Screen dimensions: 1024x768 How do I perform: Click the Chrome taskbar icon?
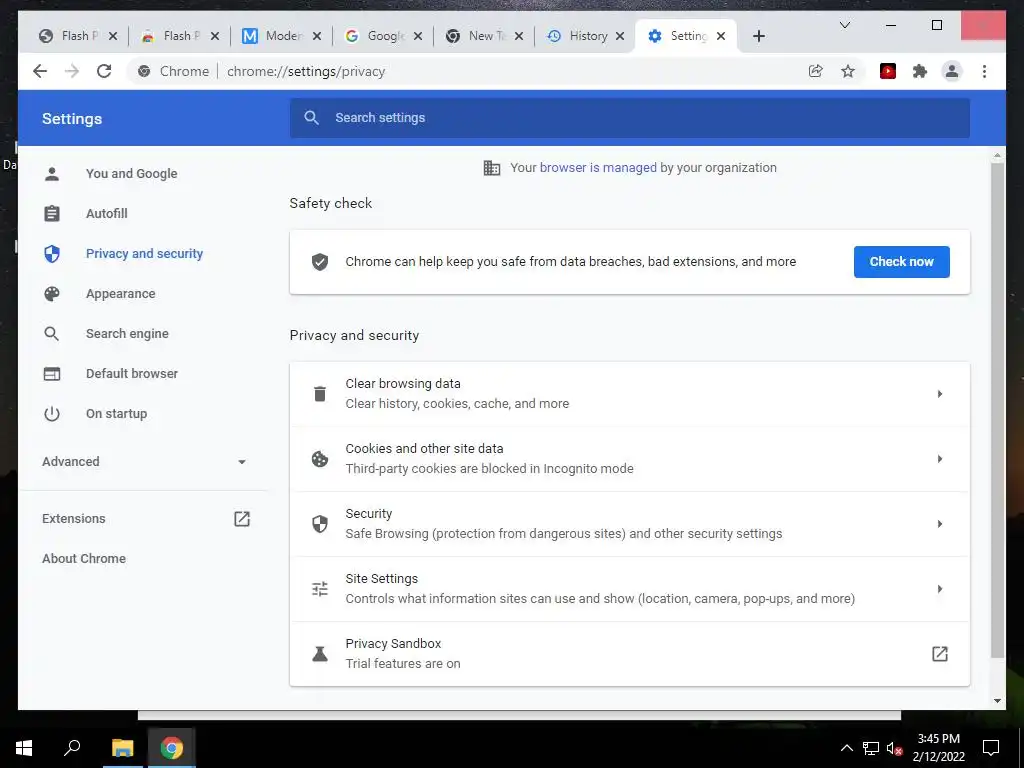[172, 748]
